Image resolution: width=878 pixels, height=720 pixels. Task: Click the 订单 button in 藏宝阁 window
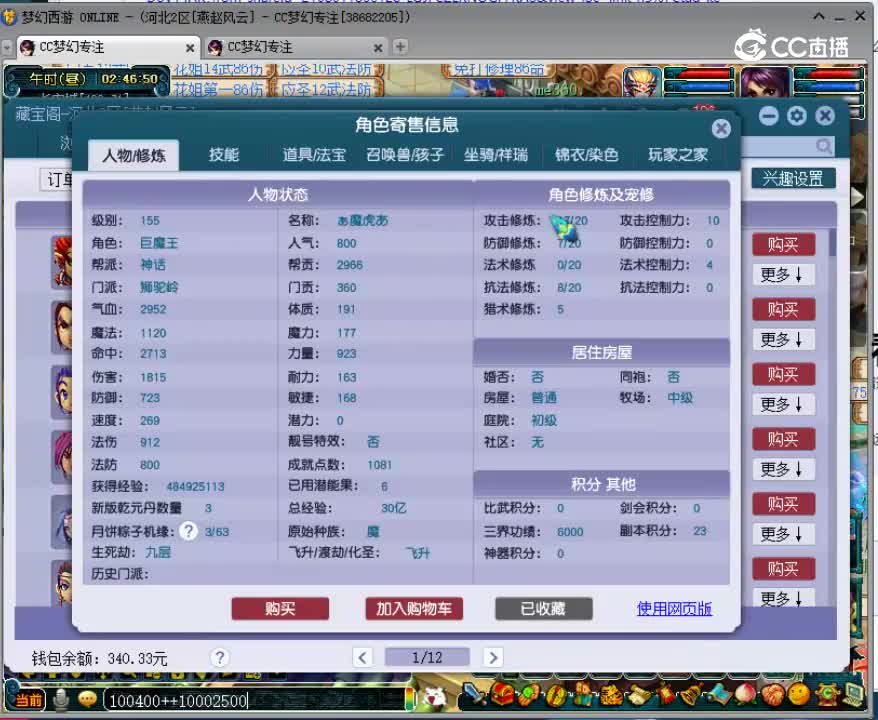tap(57, 180)
